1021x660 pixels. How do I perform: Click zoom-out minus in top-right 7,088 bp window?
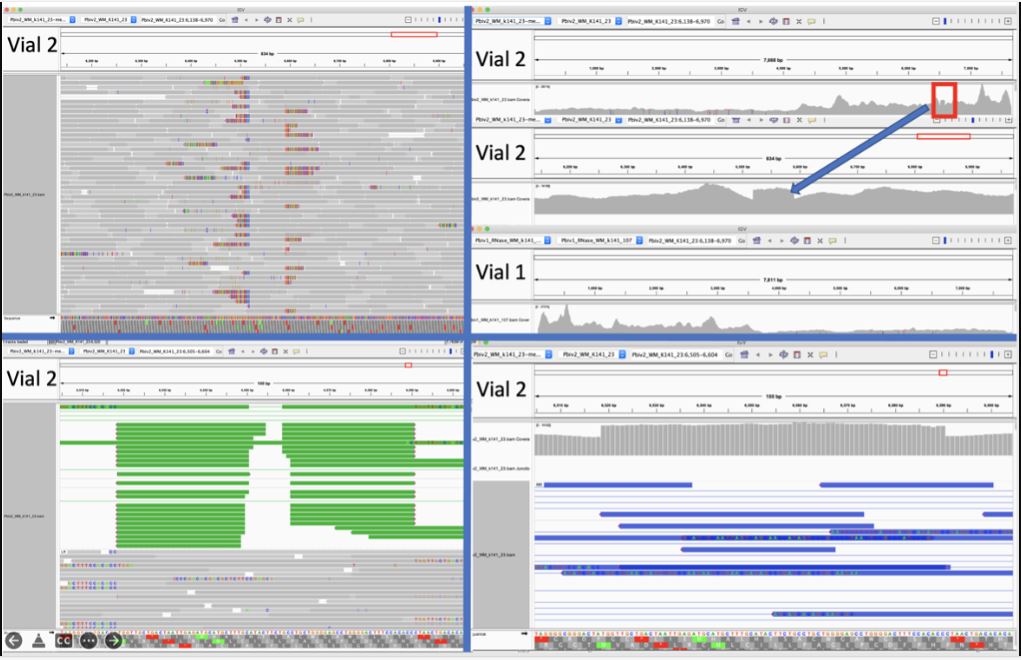pyautogui.click(x=936, y=21)
